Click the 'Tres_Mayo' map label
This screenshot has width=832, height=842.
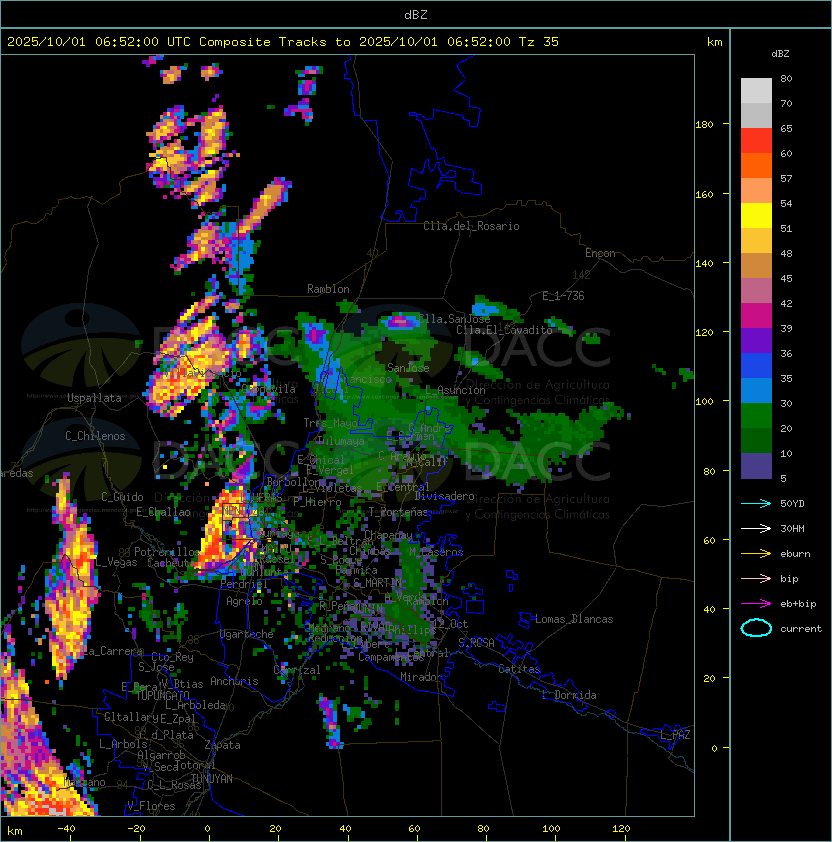pyautogui.click(x=330, y=423)
